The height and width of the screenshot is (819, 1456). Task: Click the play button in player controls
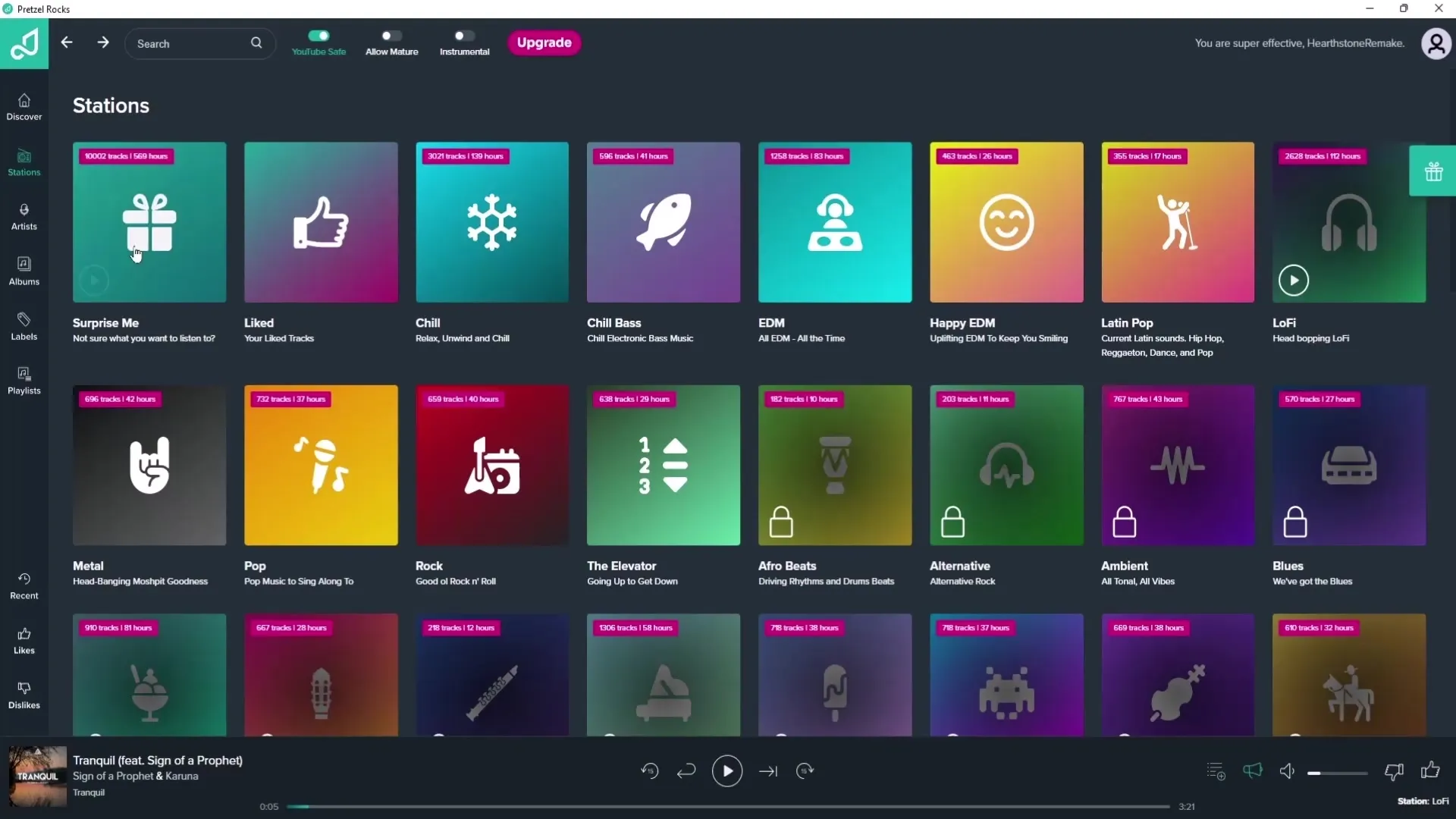(x=727, y=771)
